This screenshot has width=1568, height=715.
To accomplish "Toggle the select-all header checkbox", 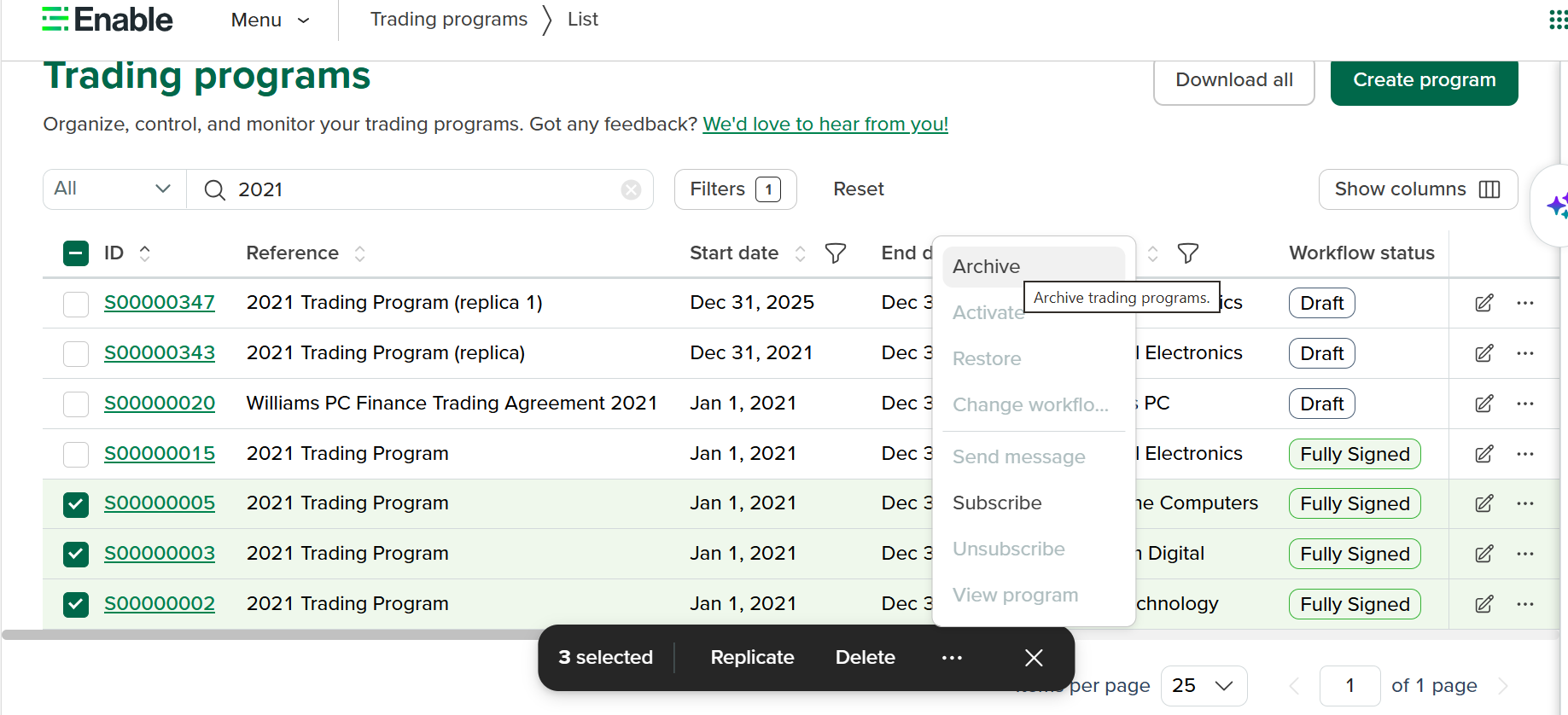I will tap(76, 253).
